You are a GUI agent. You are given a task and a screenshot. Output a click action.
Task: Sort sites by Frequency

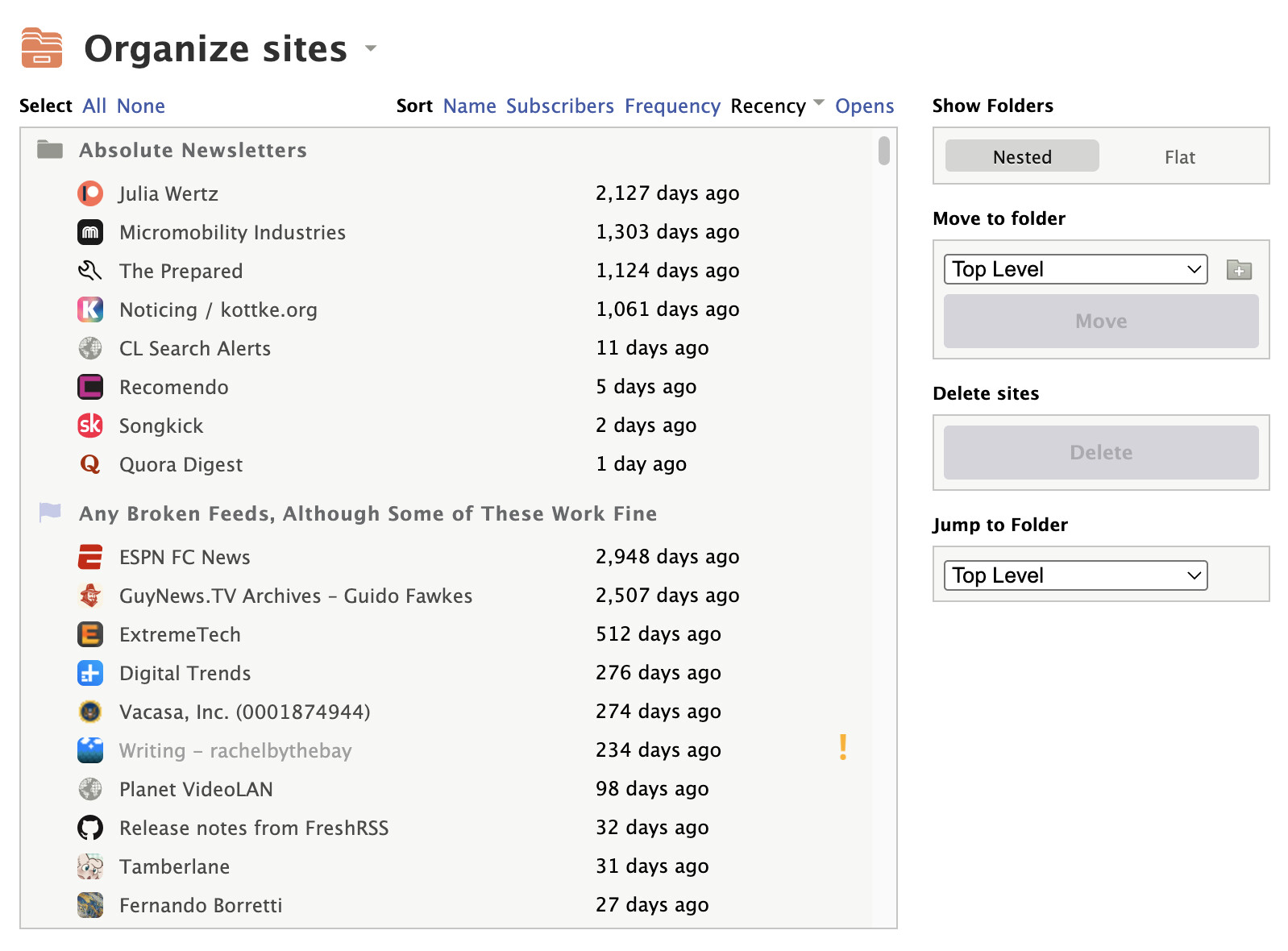pyautogui.click(x=671, y=106)
